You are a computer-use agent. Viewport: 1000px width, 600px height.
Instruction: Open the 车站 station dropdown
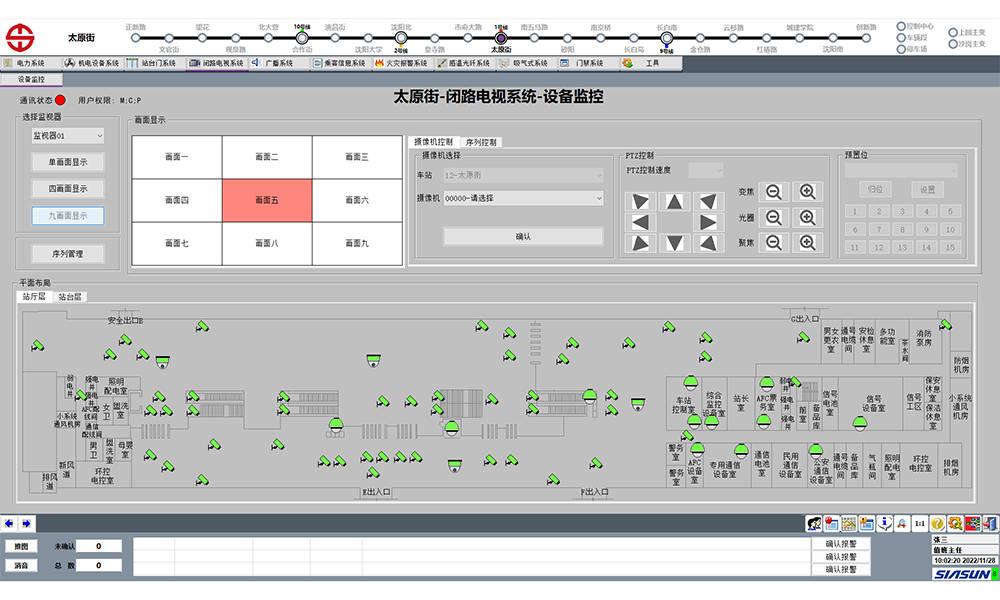pyautogui.click(x=509, y=175)
